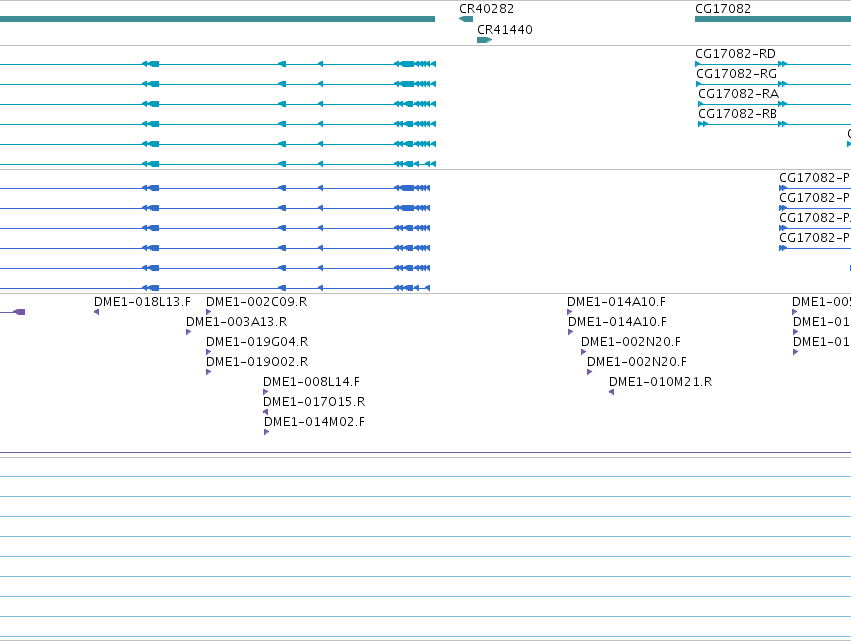Click the DME1-010M21.R feature label
Screen dimensions: 851x641
[x=661, y=382]
